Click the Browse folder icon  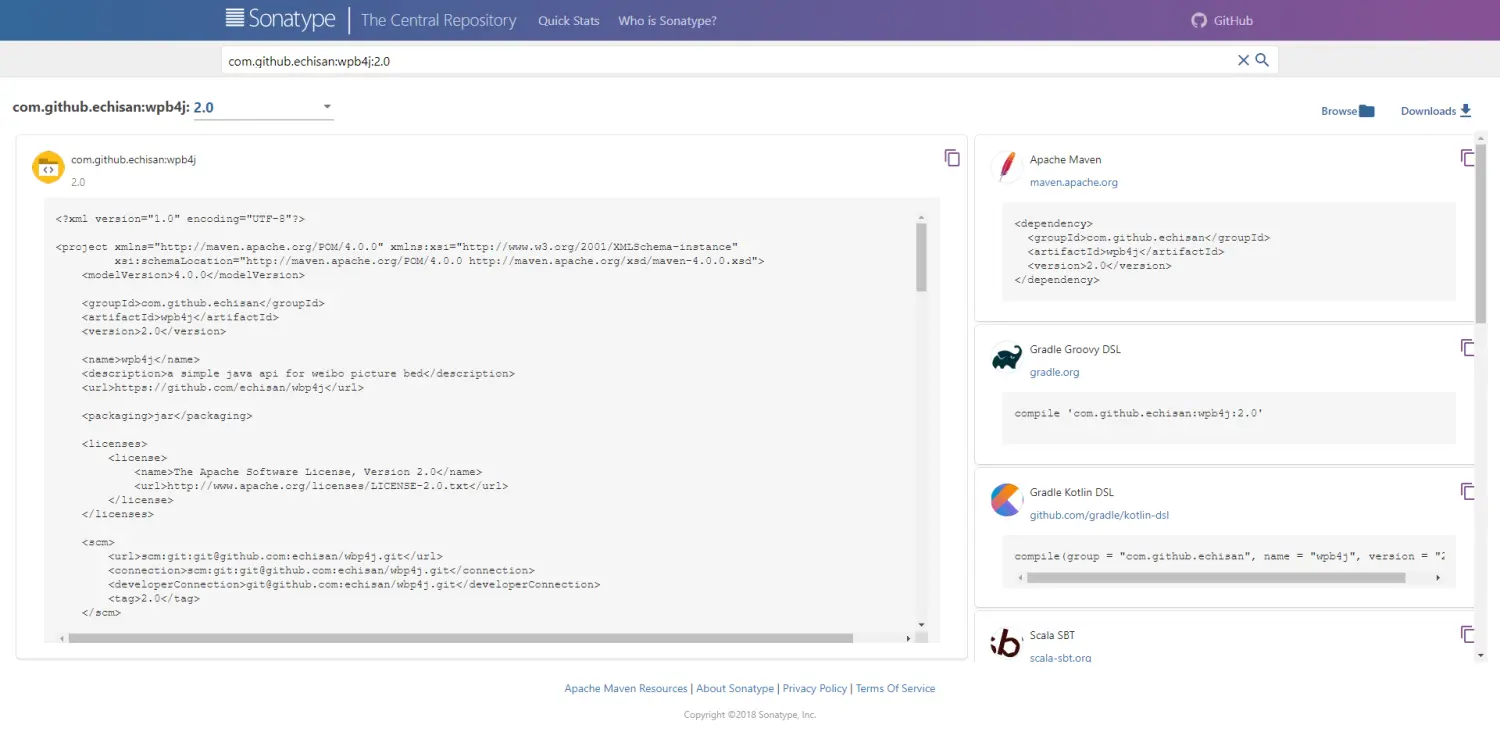coord(1367,111)
